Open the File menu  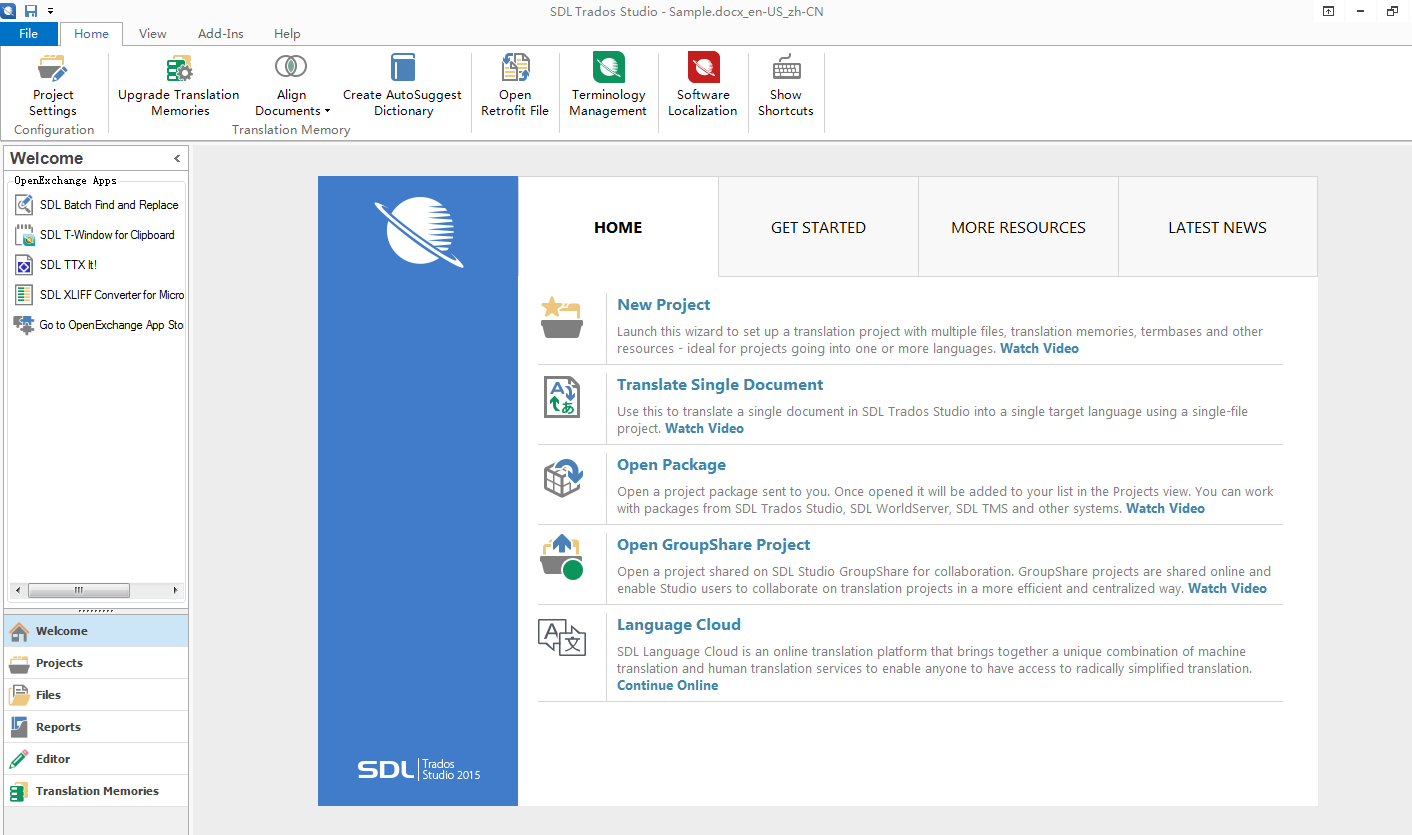[29, 33]
